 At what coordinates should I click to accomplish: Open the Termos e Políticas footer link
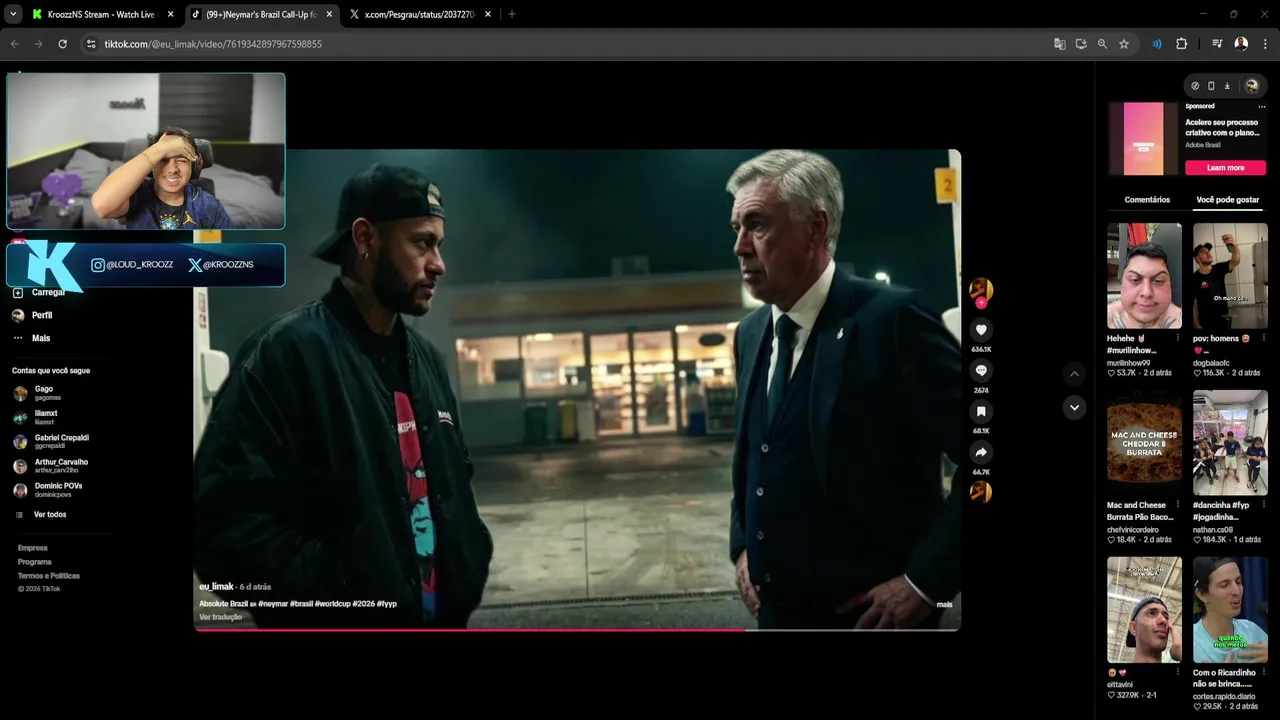pos(48,576)
